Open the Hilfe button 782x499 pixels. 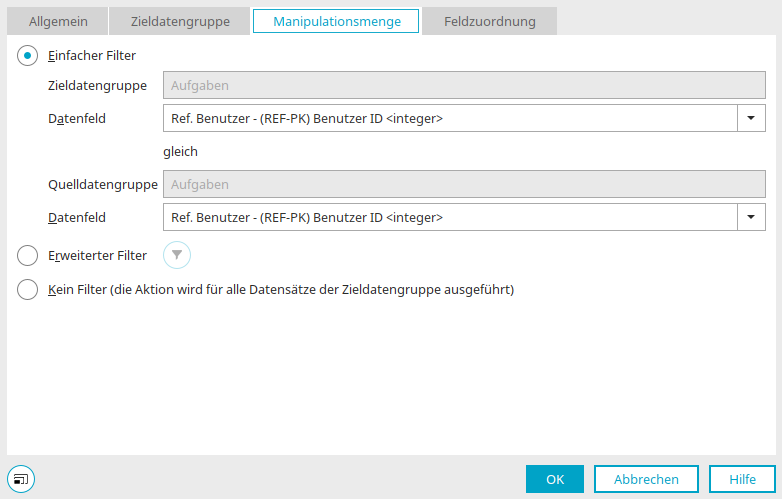[x=742, y=479]
